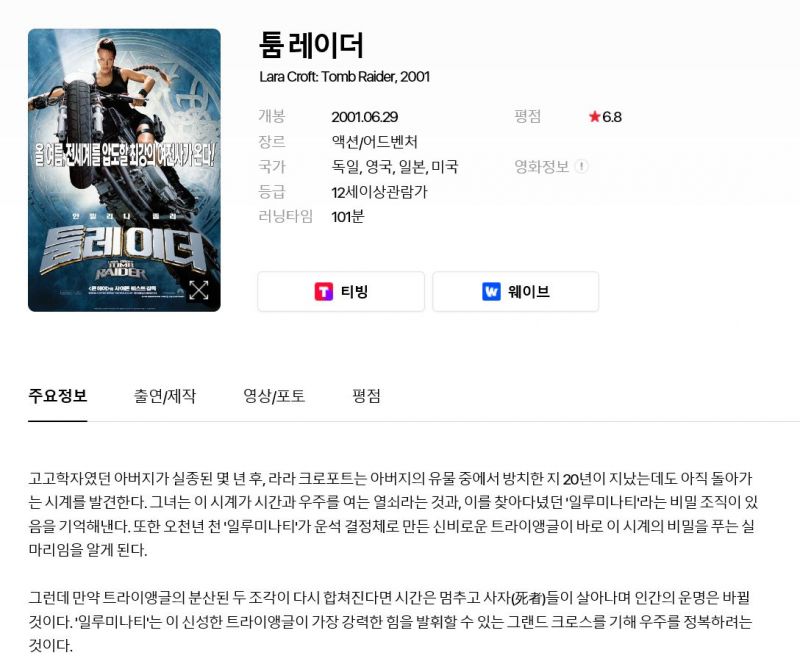Screen dimensions: 800x661
Task: Click the red star rating icon
Action: click(x=594, y=117)
